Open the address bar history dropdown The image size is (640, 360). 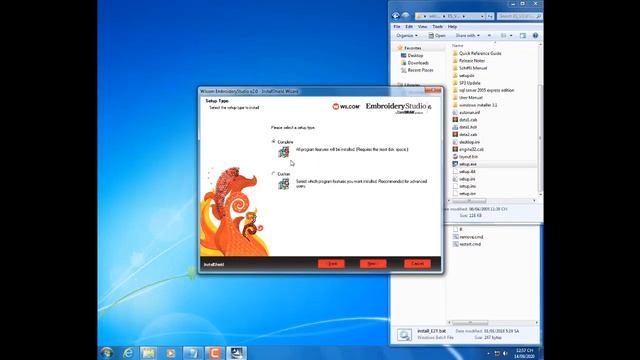click(x=482, y=16)
